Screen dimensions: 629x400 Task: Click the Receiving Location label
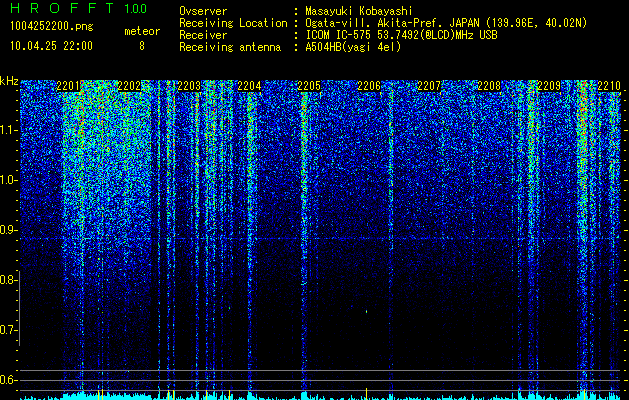coord(233,23)
